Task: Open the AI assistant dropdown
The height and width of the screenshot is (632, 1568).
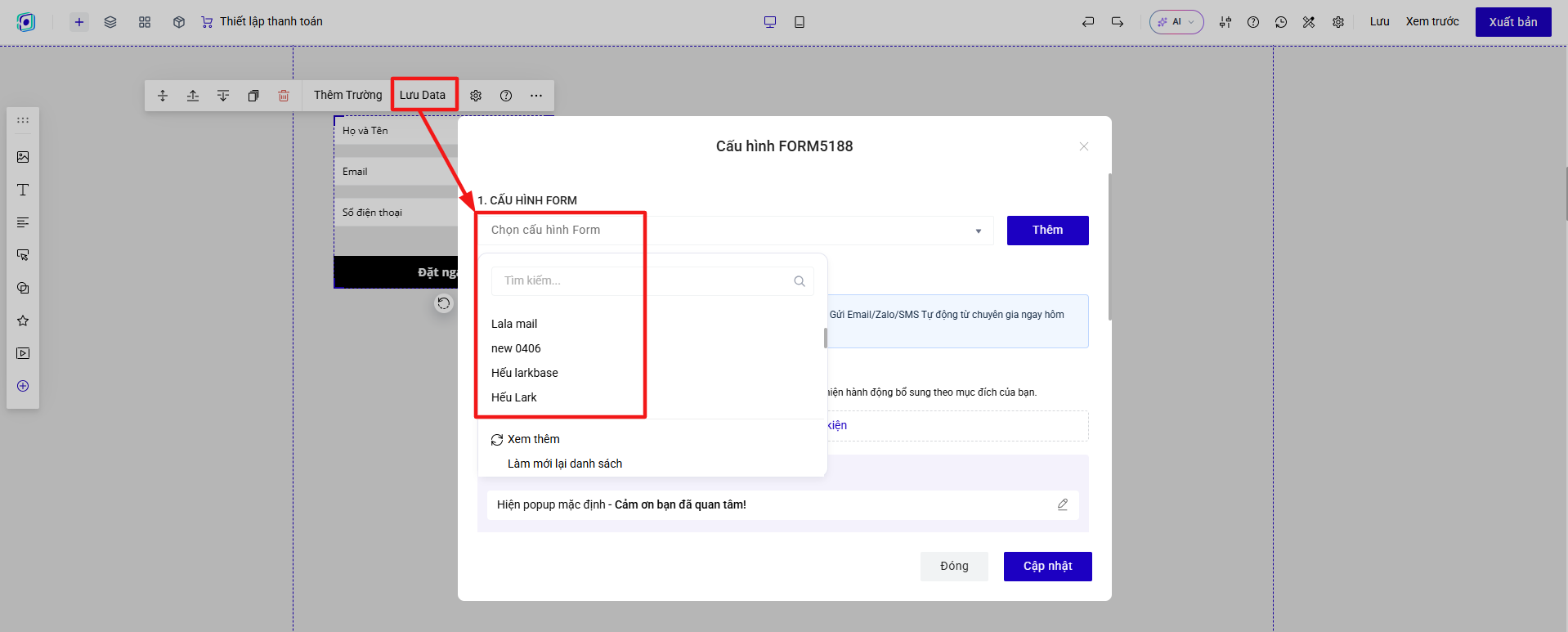Action: point(1176,22)
